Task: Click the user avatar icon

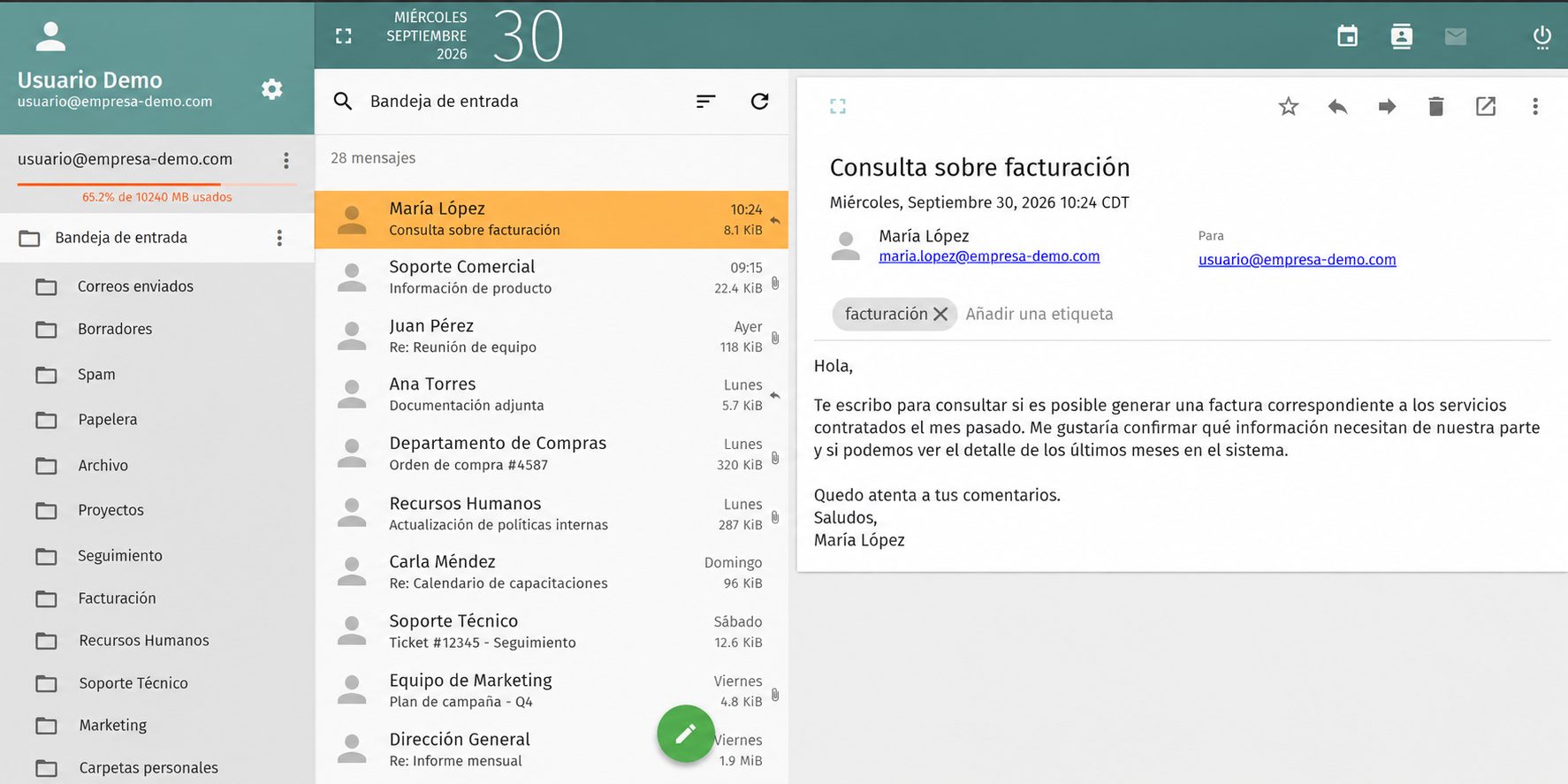Action: pos(50,36)
